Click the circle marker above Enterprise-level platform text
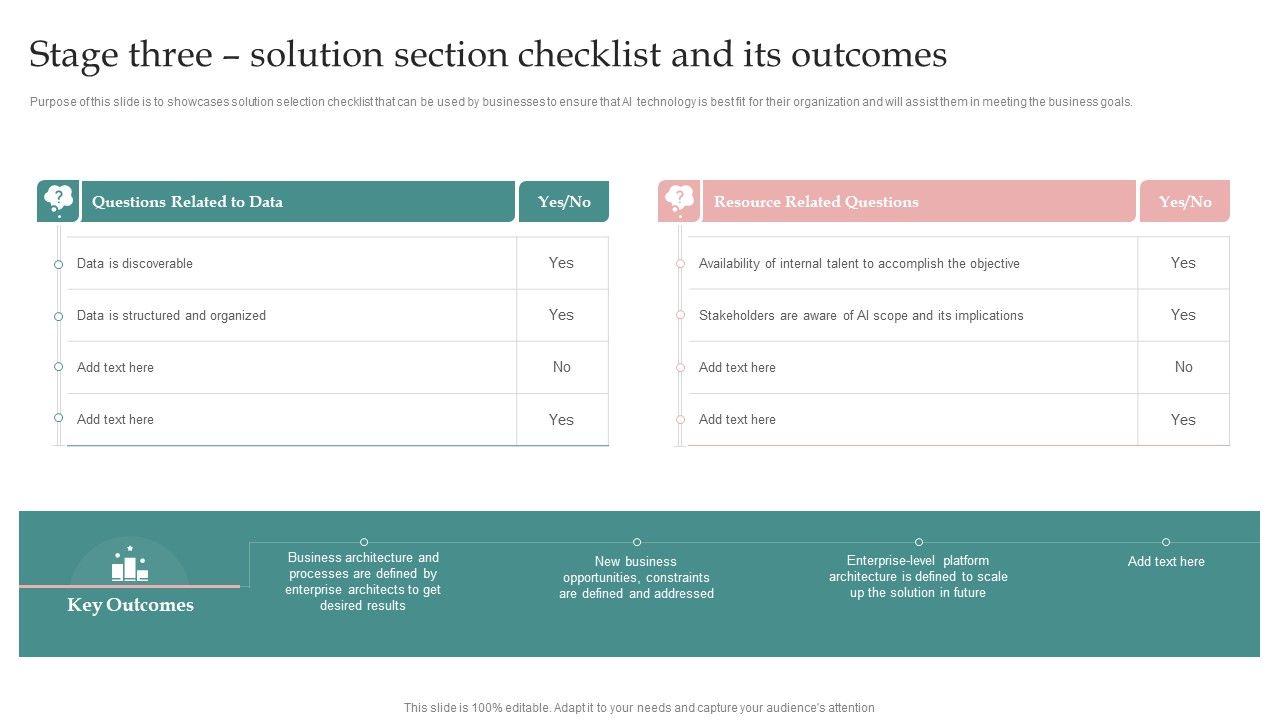 (x=919, y=542)
